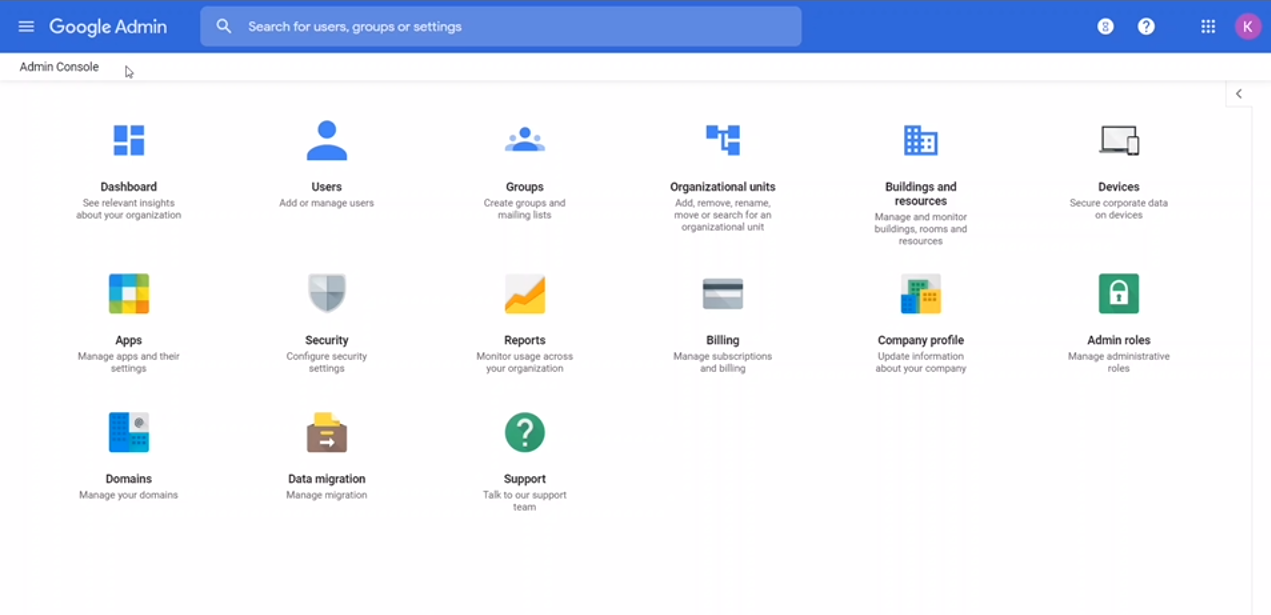The height and width of the screenshot is (615, 1271).
Task: Open the Company profile buildings icon
Action: 921,294
